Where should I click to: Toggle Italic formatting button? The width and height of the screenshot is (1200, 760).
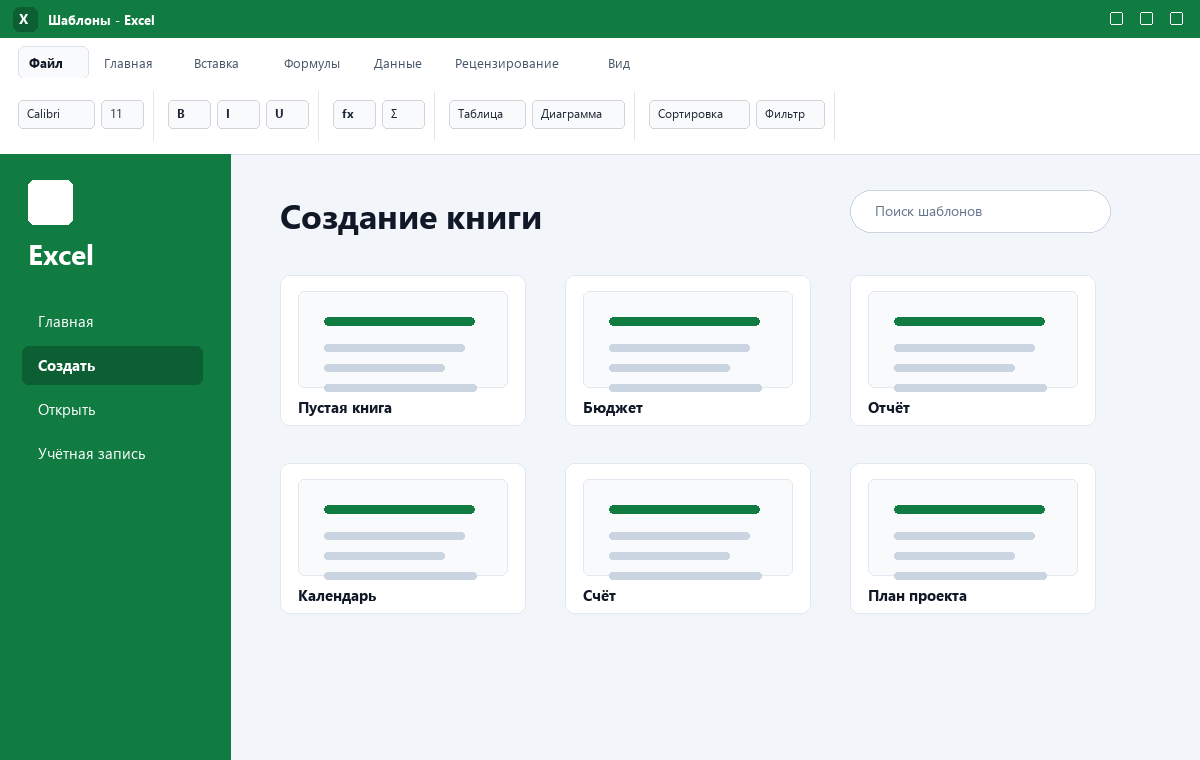pyautogui.click(x=238, y=114)
